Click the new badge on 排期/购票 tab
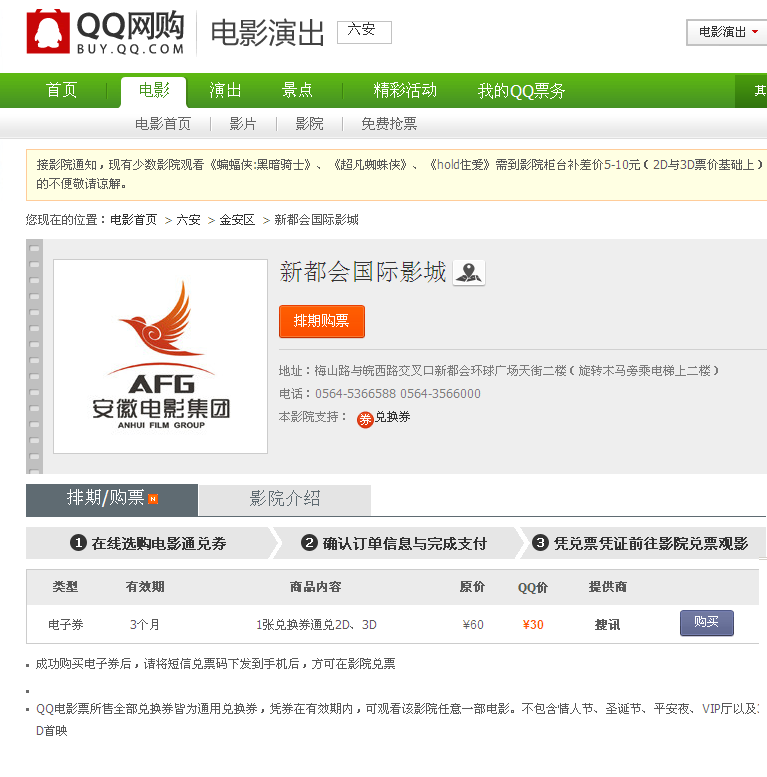767x777 pixels. pyautogui.click(x=153, y=499)
